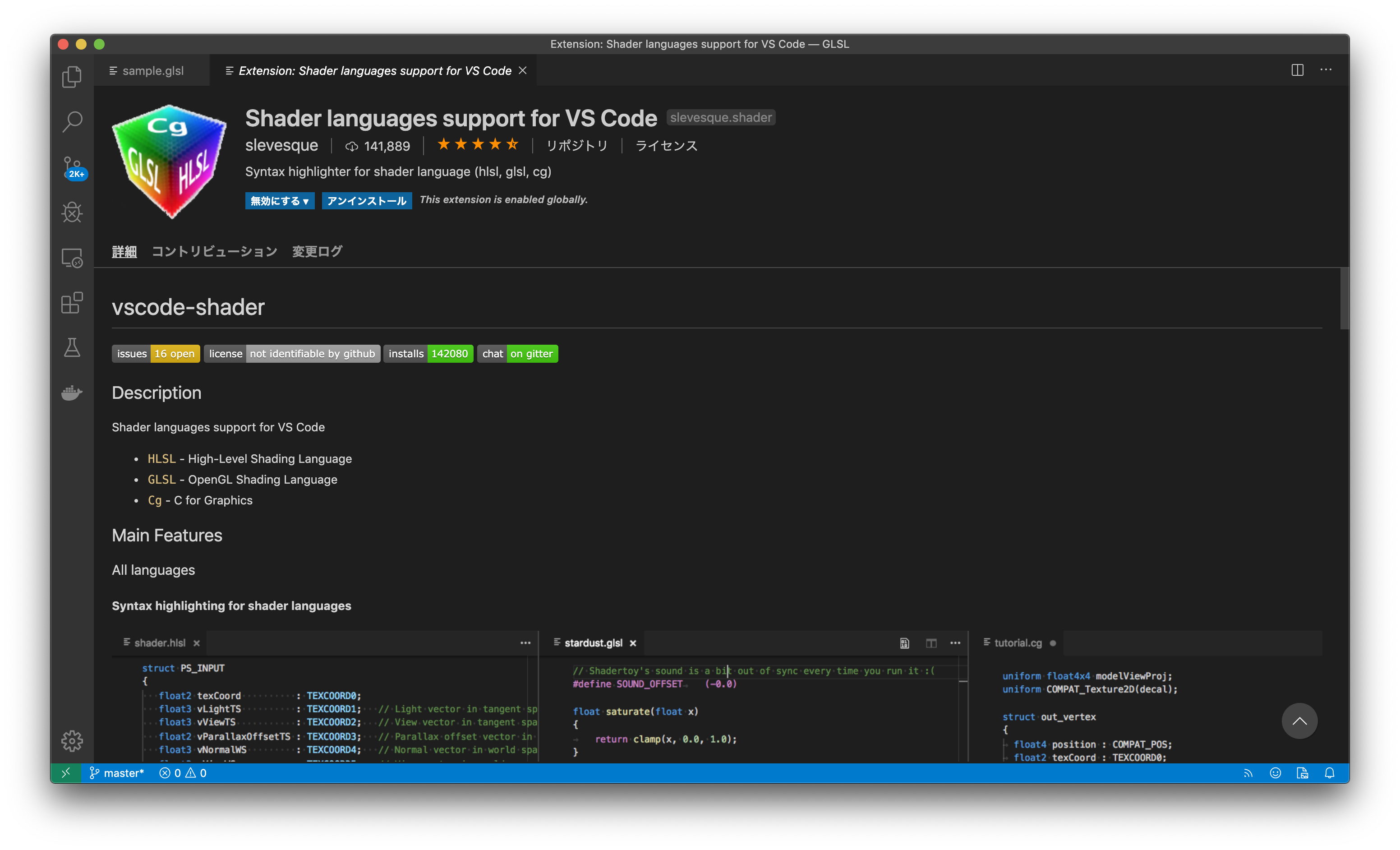This screenshot has width=1400, height=850.
Task: Open the 無効にする dropdown button
Action: point(280,201)
